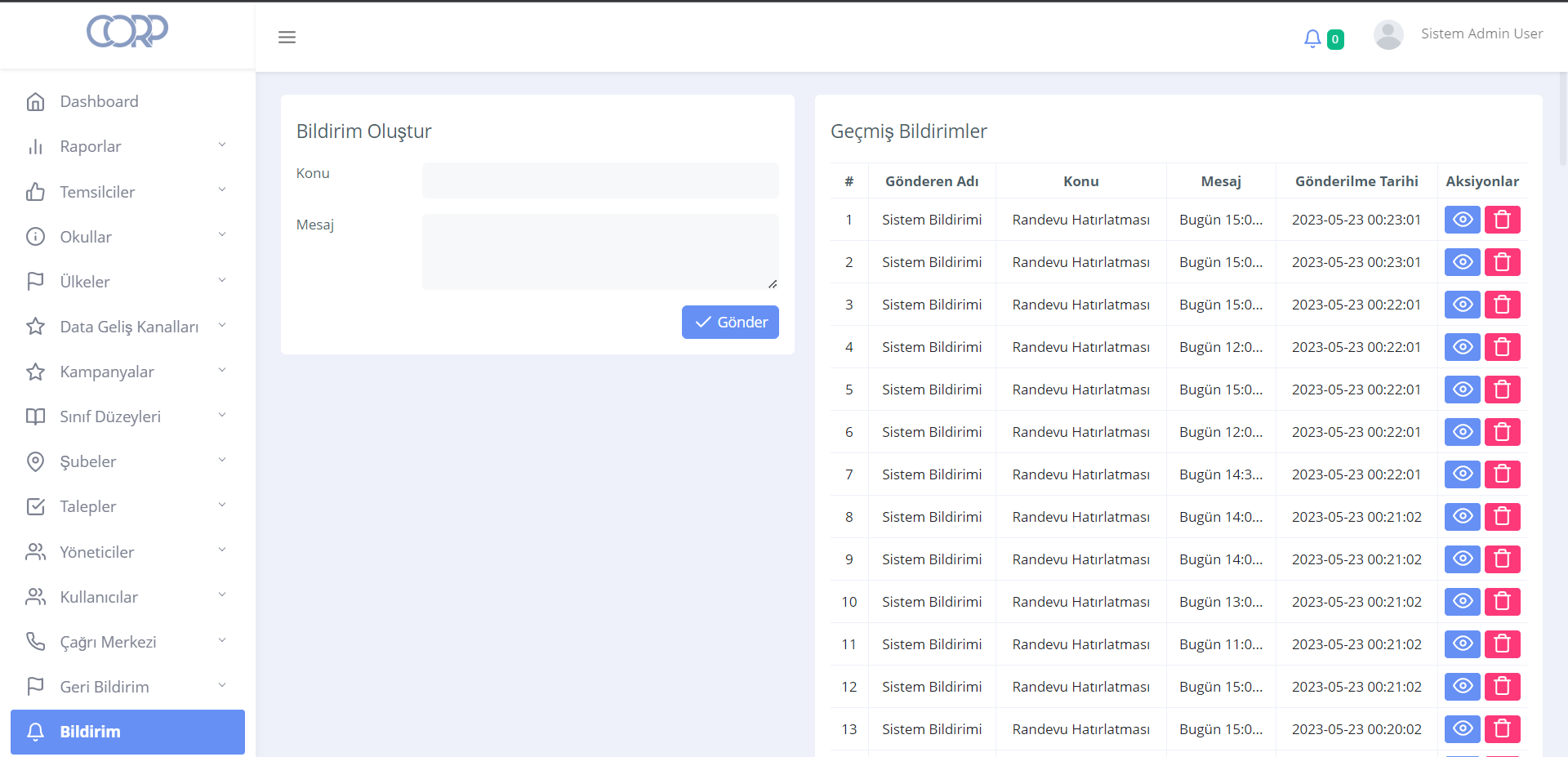This screenshot has height=757, width=1568.
Task: Select Bildirim menu item
Action: coord(127,732)
